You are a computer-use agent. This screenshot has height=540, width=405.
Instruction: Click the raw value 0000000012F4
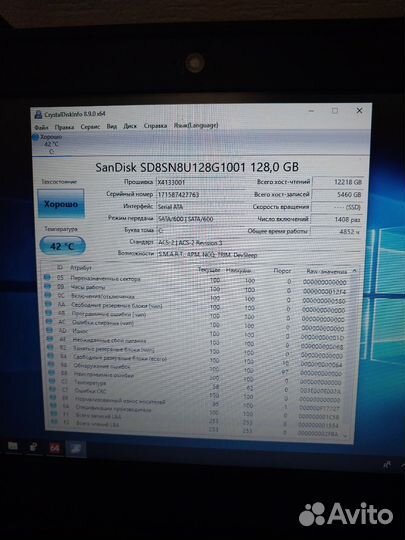pyautogui.click(x=324, y=292)
